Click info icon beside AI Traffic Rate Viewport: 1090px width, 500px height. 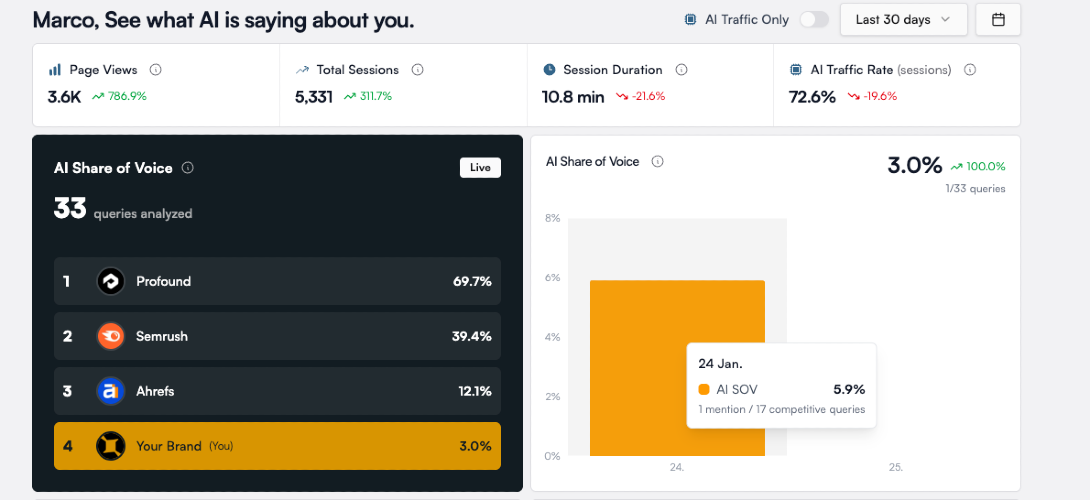pyautogui.click(x=970, y=70)
